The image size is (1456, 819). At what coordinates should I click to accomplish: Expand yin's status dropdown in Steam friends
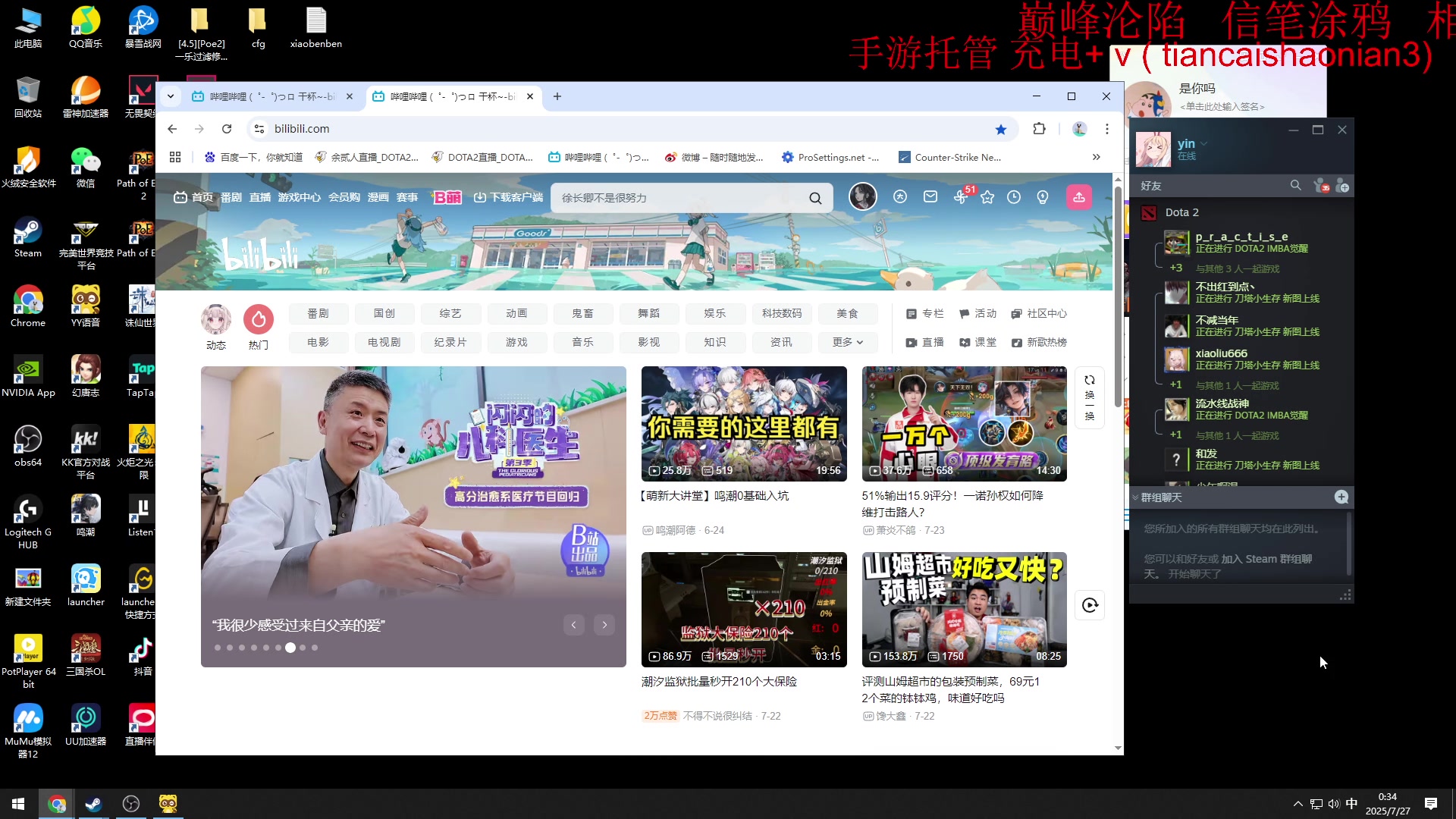point(1203,143)
